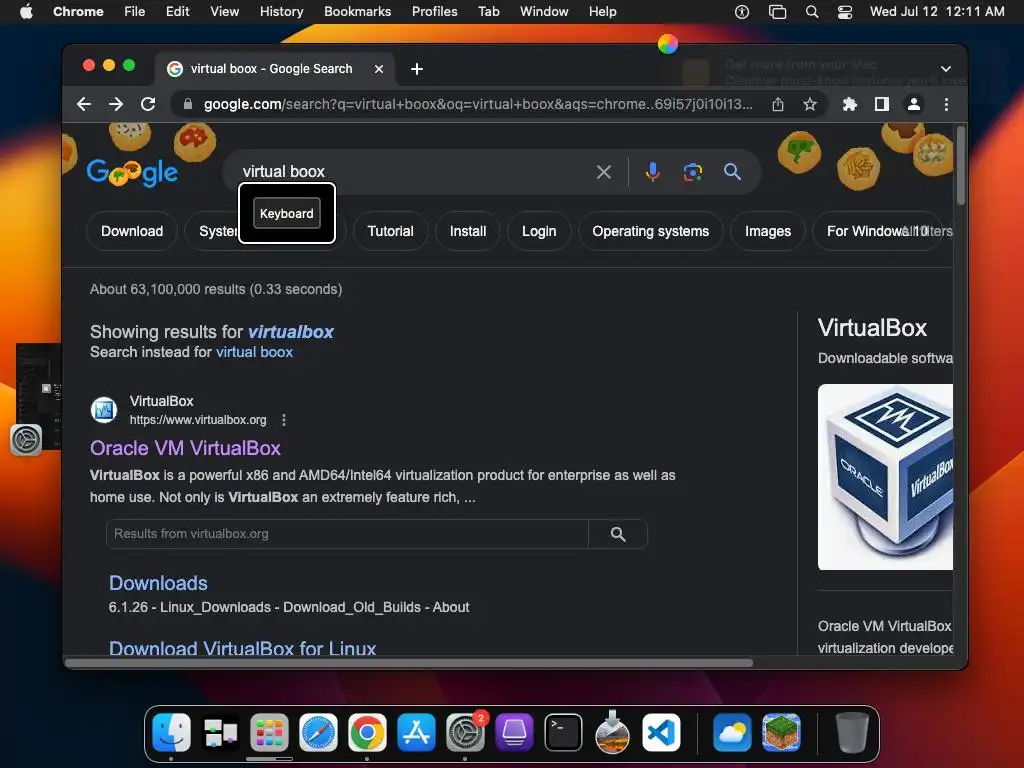The image size is (1024, 768).
Task: Click the site info lock icon in the address bar
Action: click(x=188, y=104)
